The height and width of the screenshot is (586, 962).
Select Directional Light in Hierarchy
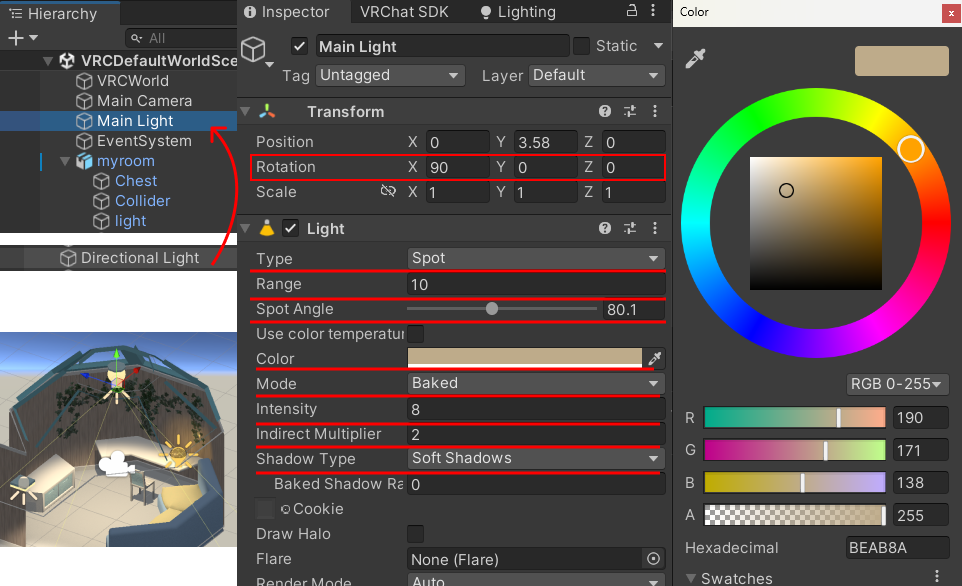(140, 258)
